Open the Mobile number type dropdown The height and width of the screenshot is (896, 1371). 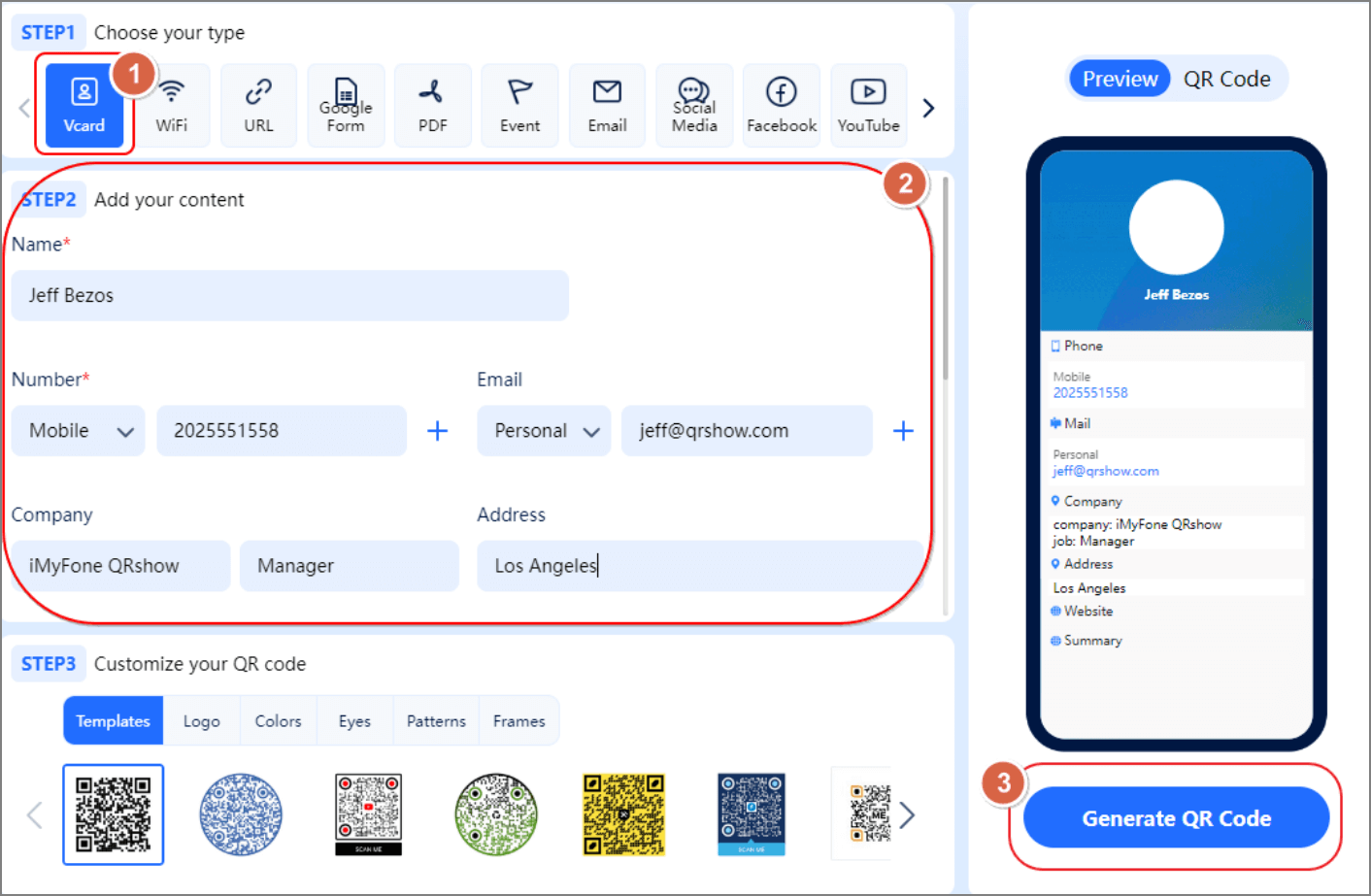point(79,431)
